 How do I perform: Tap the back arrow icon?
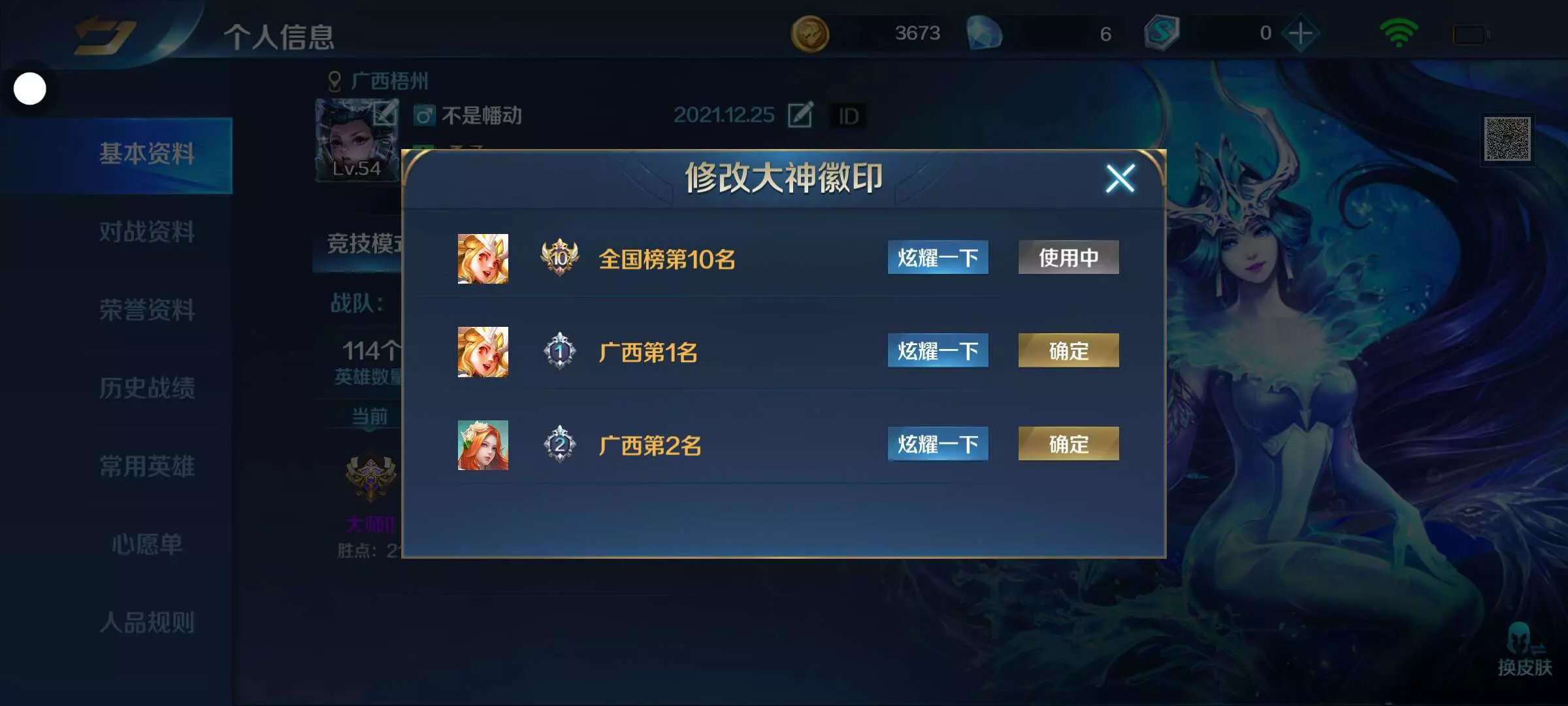point(105,35)
